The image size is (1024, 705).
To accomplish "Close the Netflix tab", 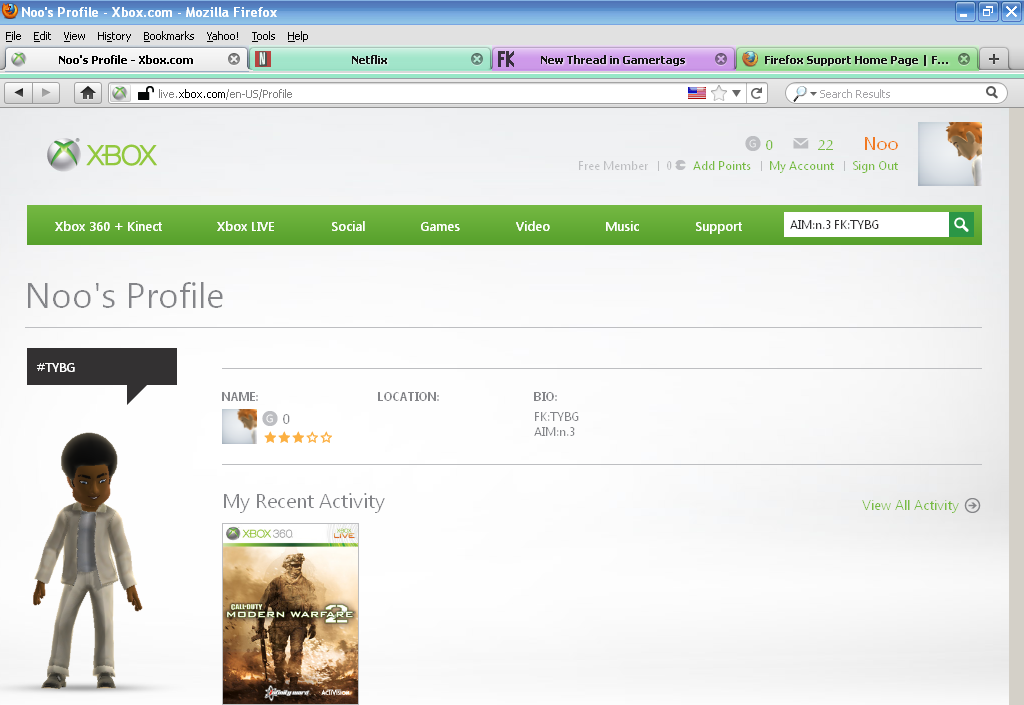I will click(x=477, y=59).
